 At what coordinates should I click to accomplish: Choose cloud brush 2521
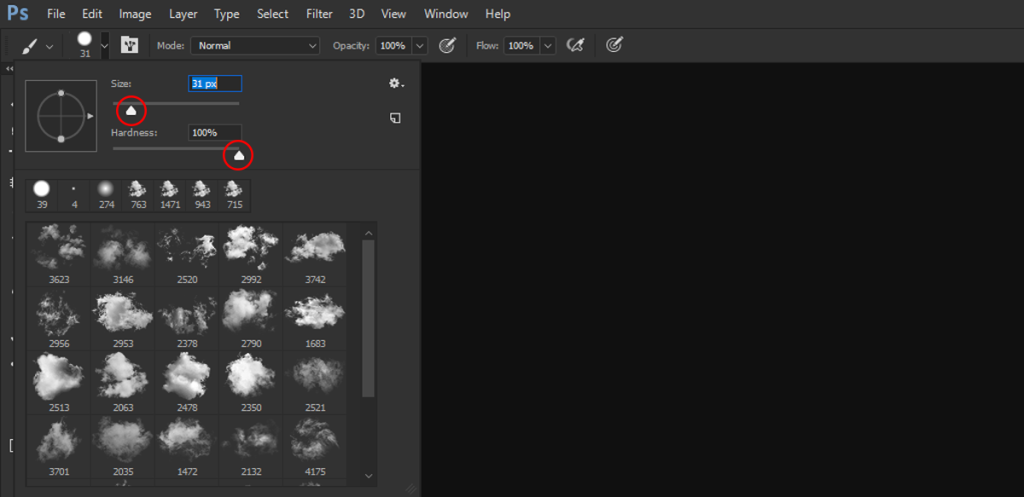(x=315, y=382)
